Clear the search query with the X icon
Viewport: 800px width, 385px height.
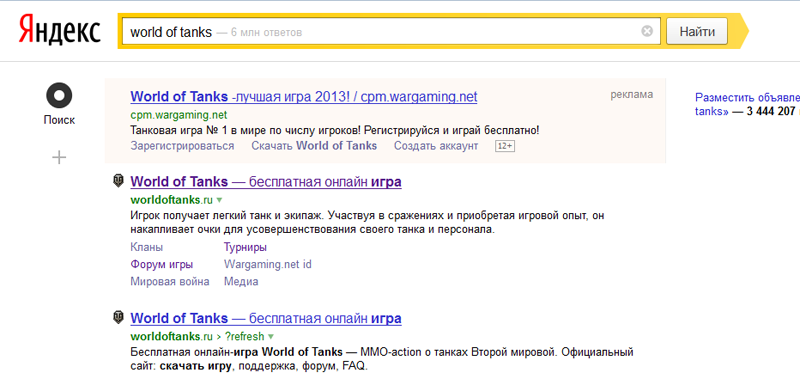click(x=647, y=32)
